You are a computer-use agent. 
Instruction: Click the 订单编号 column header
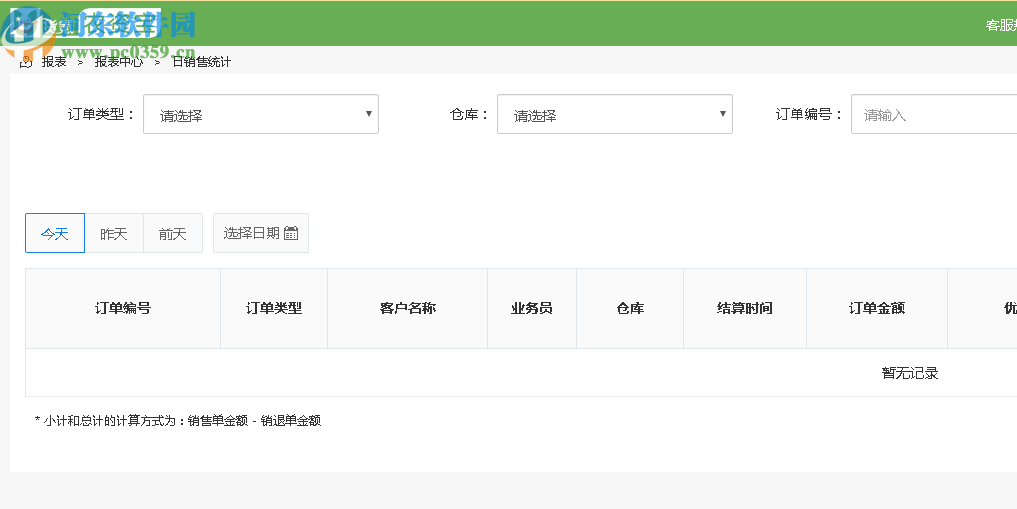pos(123,309)
